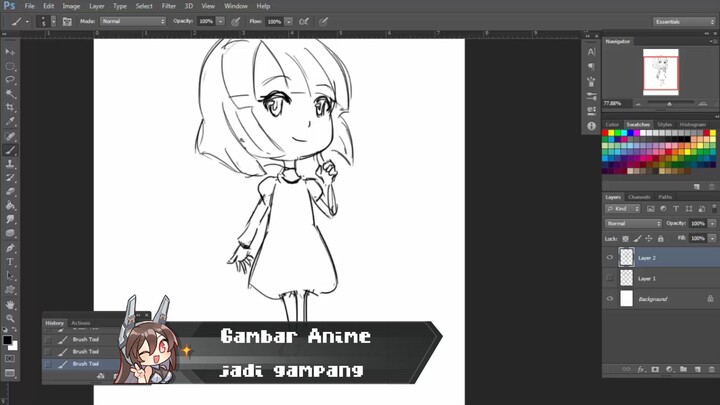This screenshot has width=720, height=405.
Task: Select the Pen tool
Action: 10,248
